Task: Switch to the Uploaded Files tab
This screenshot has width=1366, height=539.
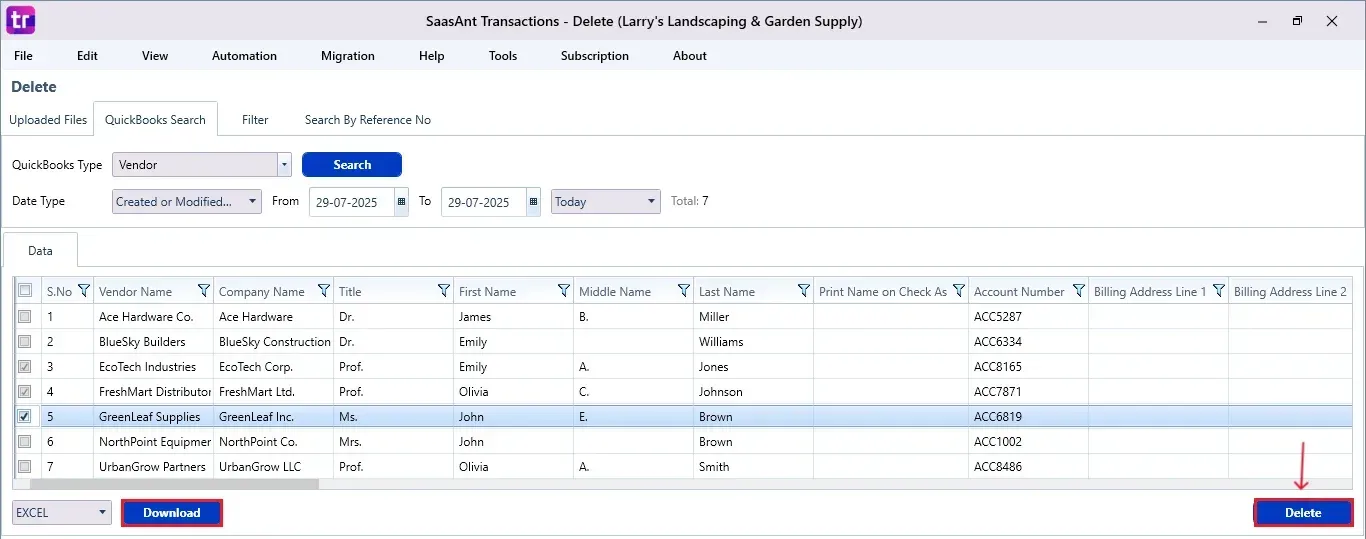Action: [x=48, y=120]
